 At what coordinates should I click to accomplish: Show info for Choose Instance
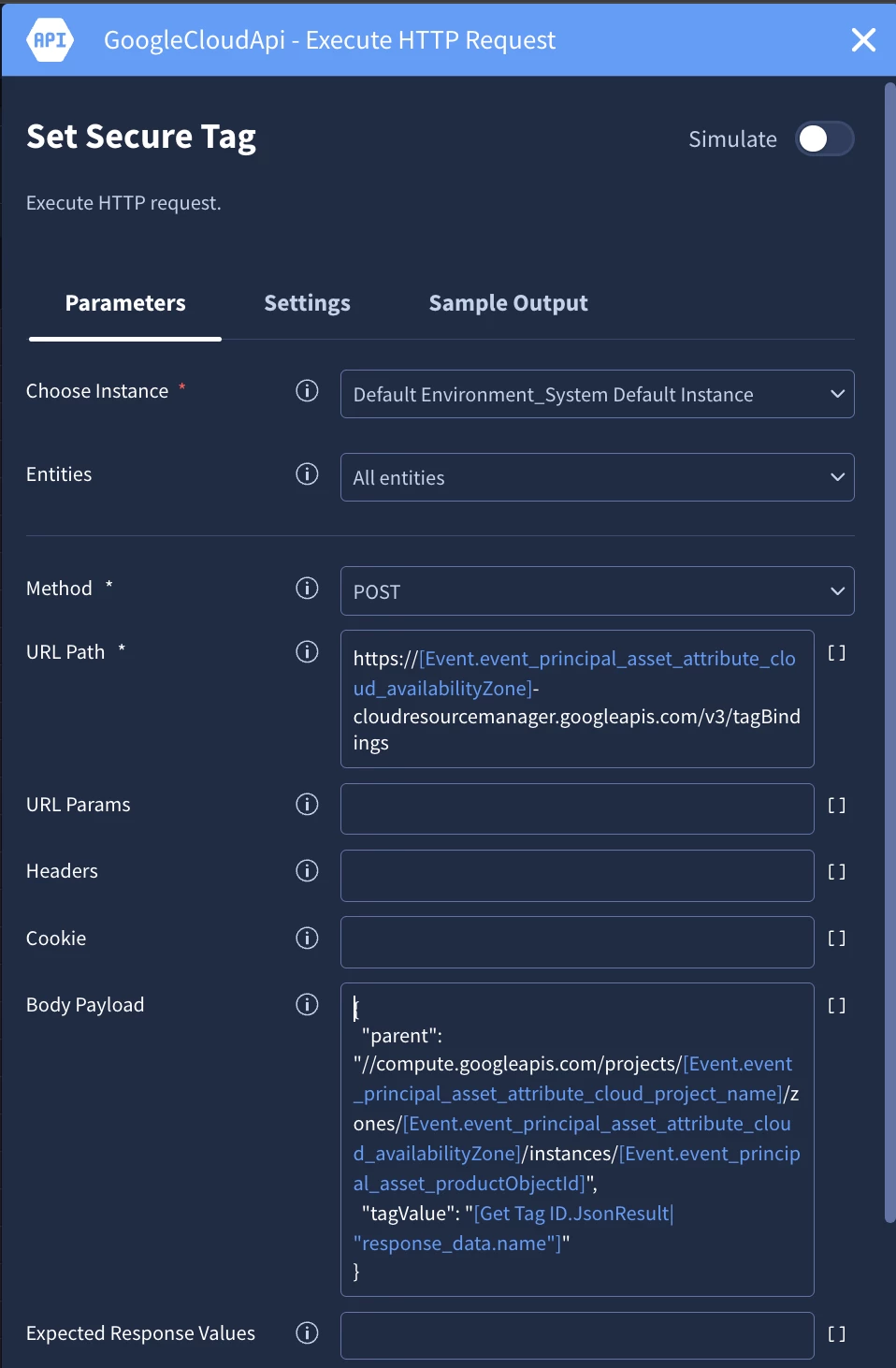(x=307, y=390)
